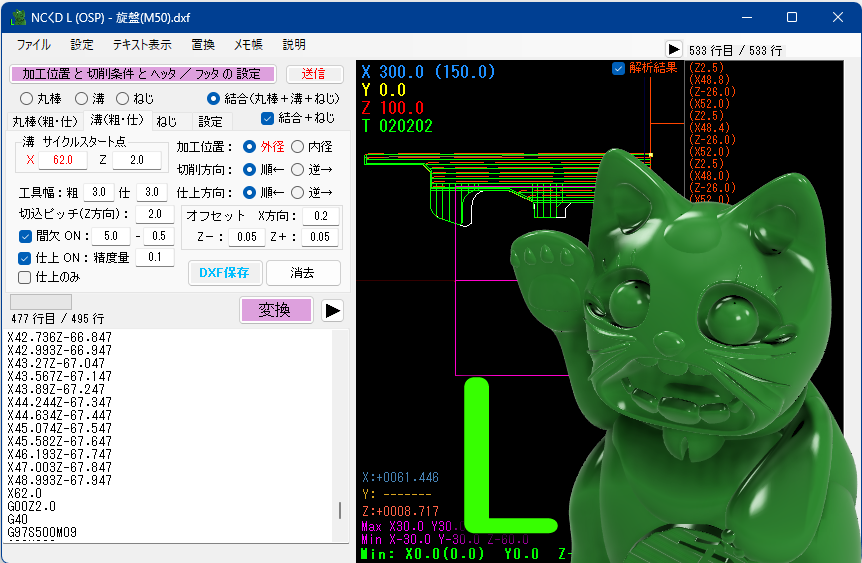862x563 pixels.
Task: Click the X 300.0 (150.0) coordinate readout
Action: click(428, 72)
